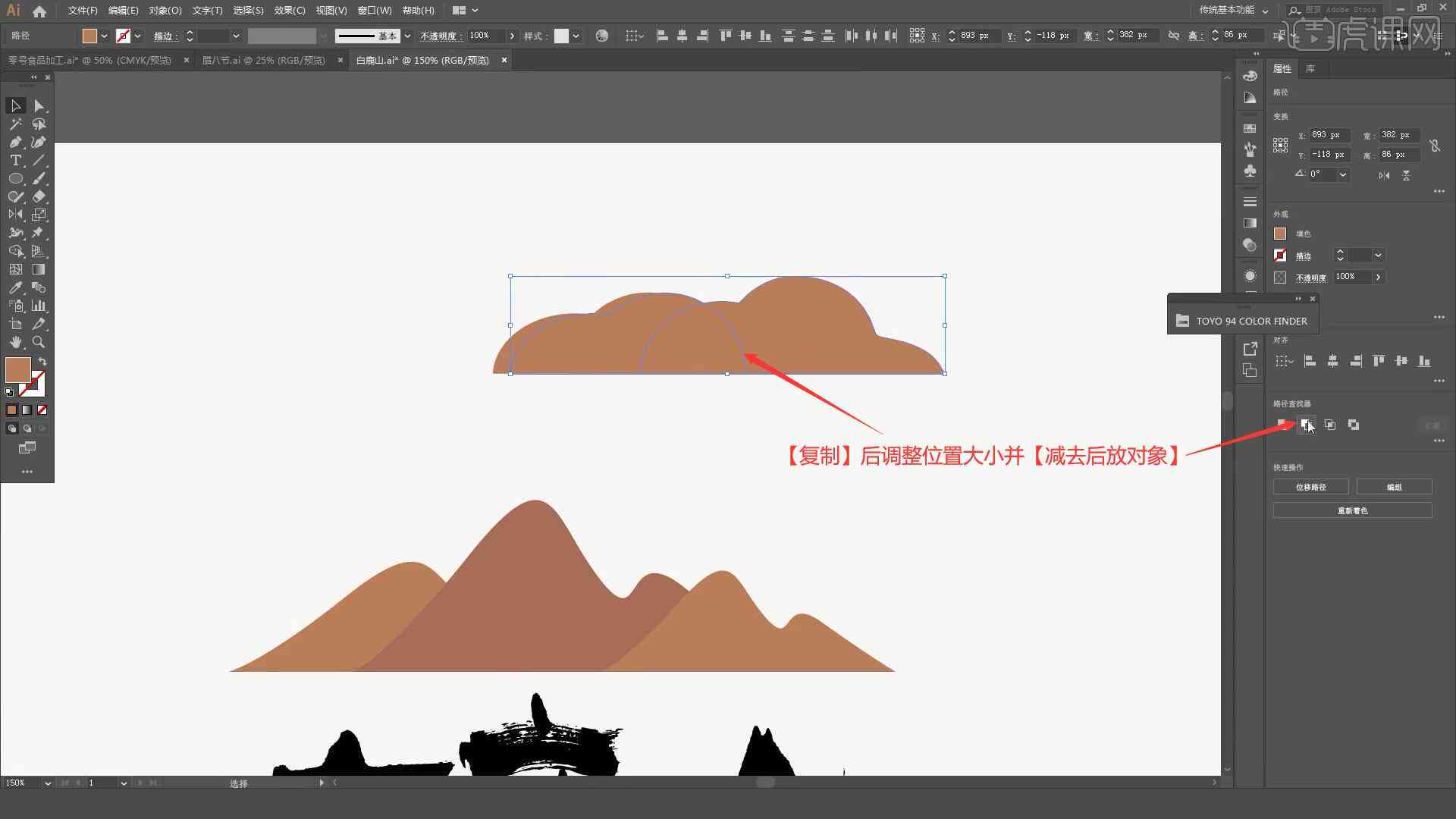Viewport: 1456px width, 819px height.
Task: Adjust the fill color swatch
Action: (18, 369)
